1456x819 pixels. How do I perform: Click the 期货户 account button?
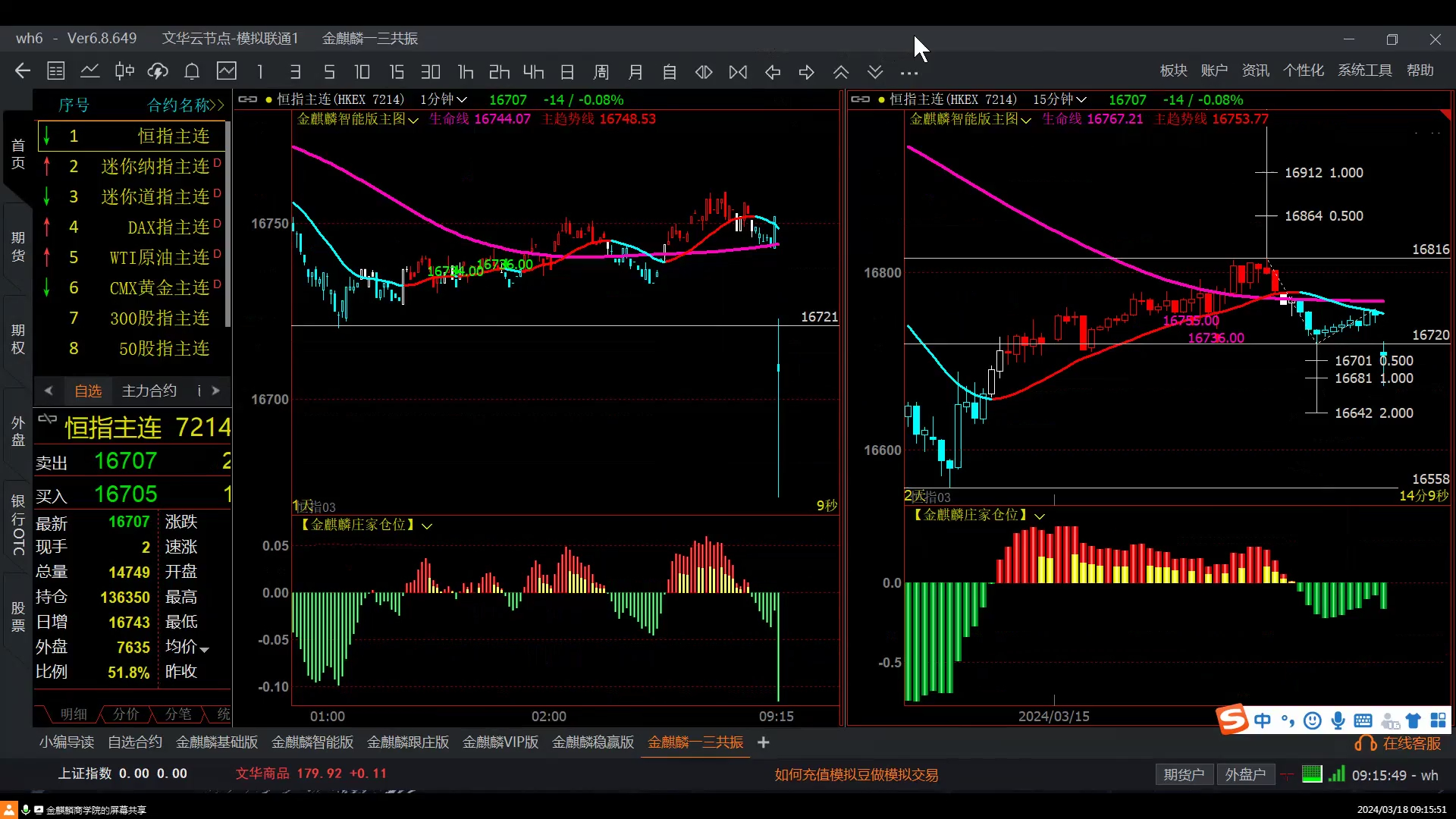(x=1184, y=774)
